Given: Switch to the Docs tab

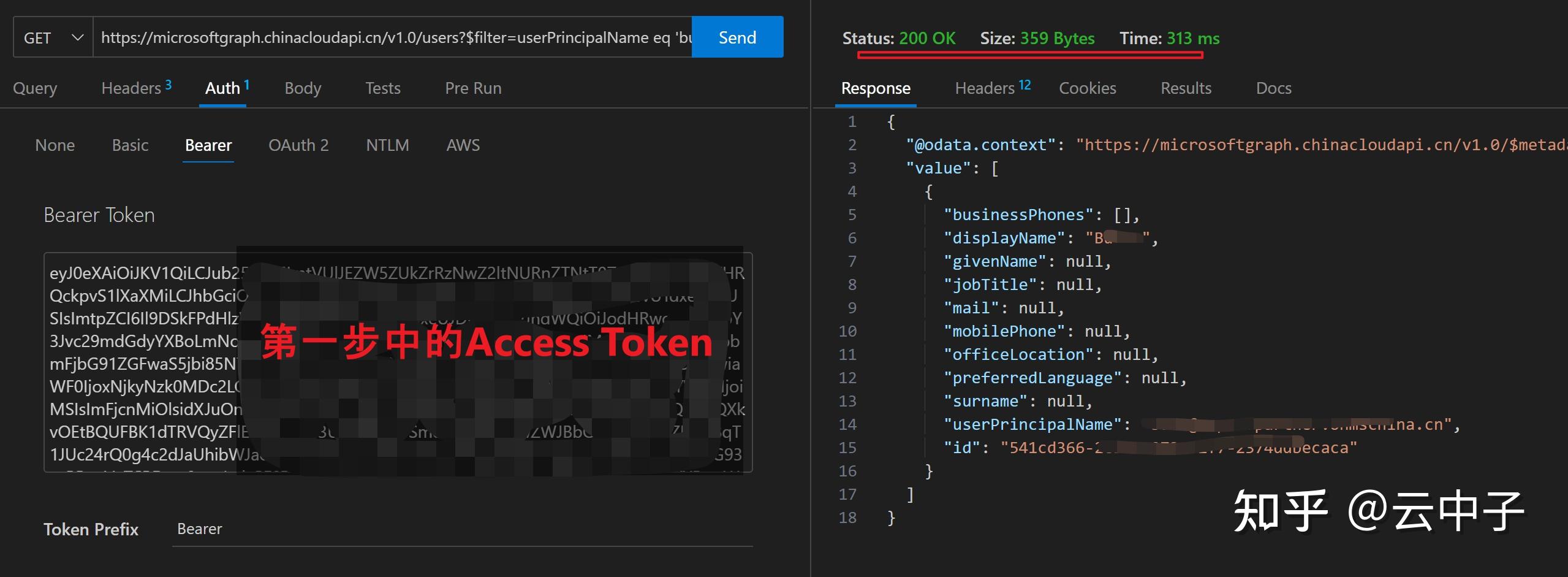Looking at the screenshot, I should [x=1273, y=88].
